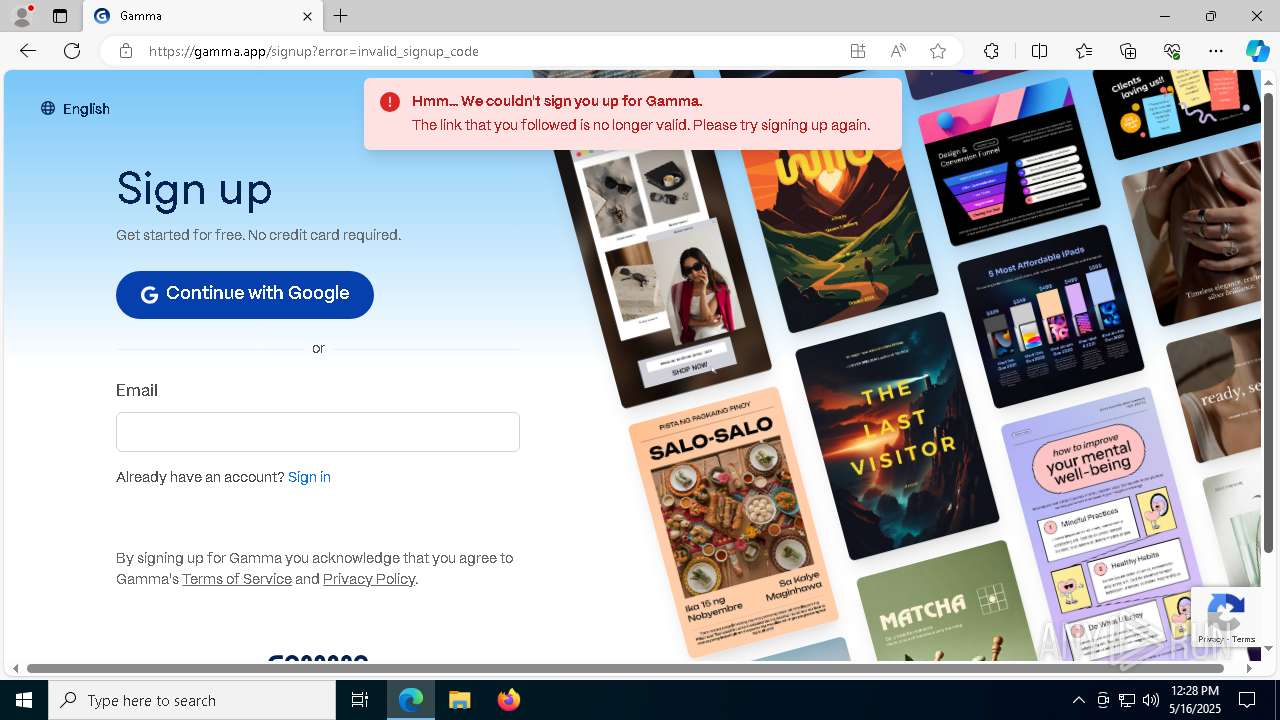
Task: Click the vertical page scrollbar
Action: click(1268, 322)
